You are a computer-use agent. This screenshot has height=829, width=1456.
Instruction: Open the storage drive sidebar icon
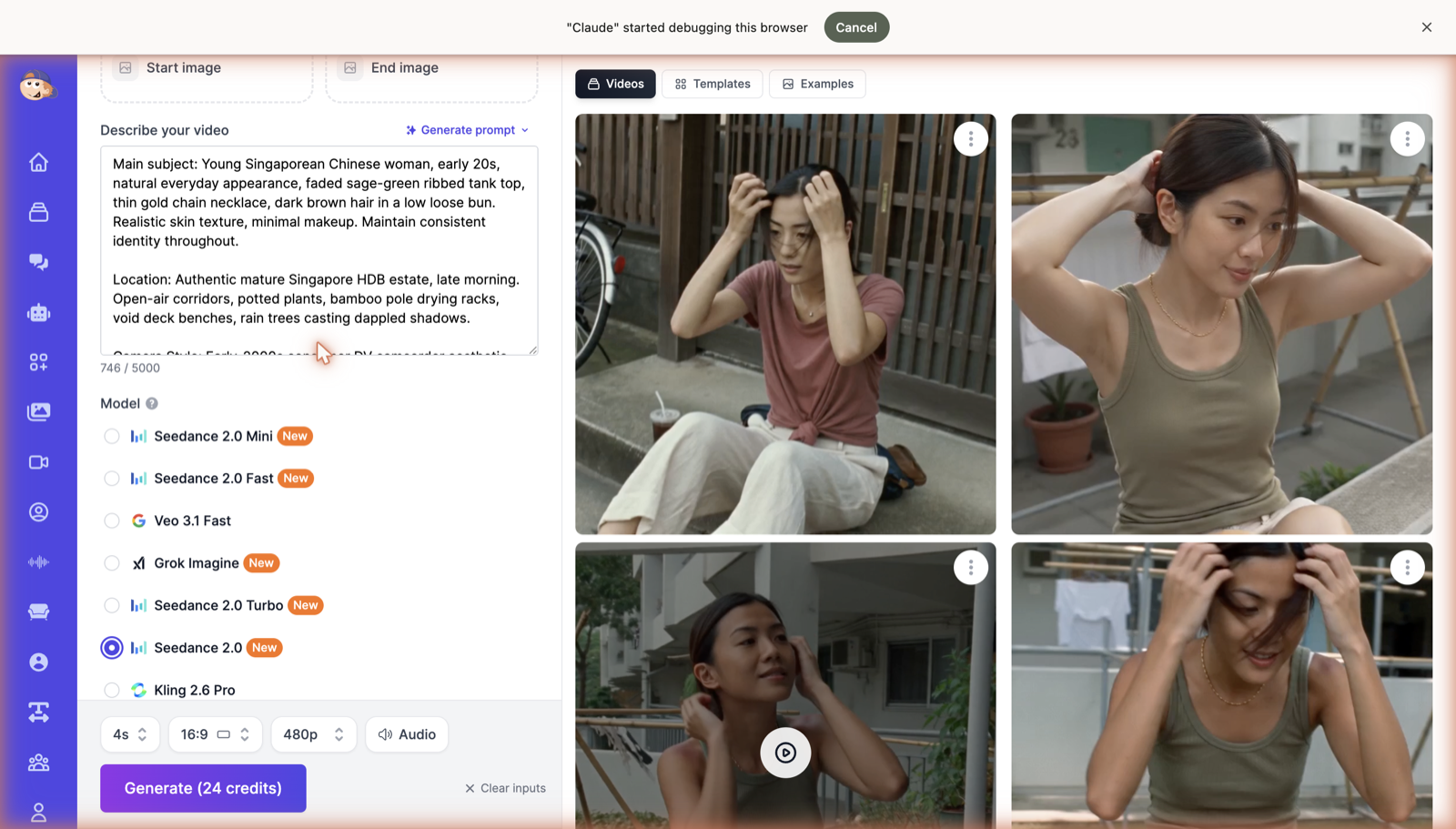pos(38,212)
